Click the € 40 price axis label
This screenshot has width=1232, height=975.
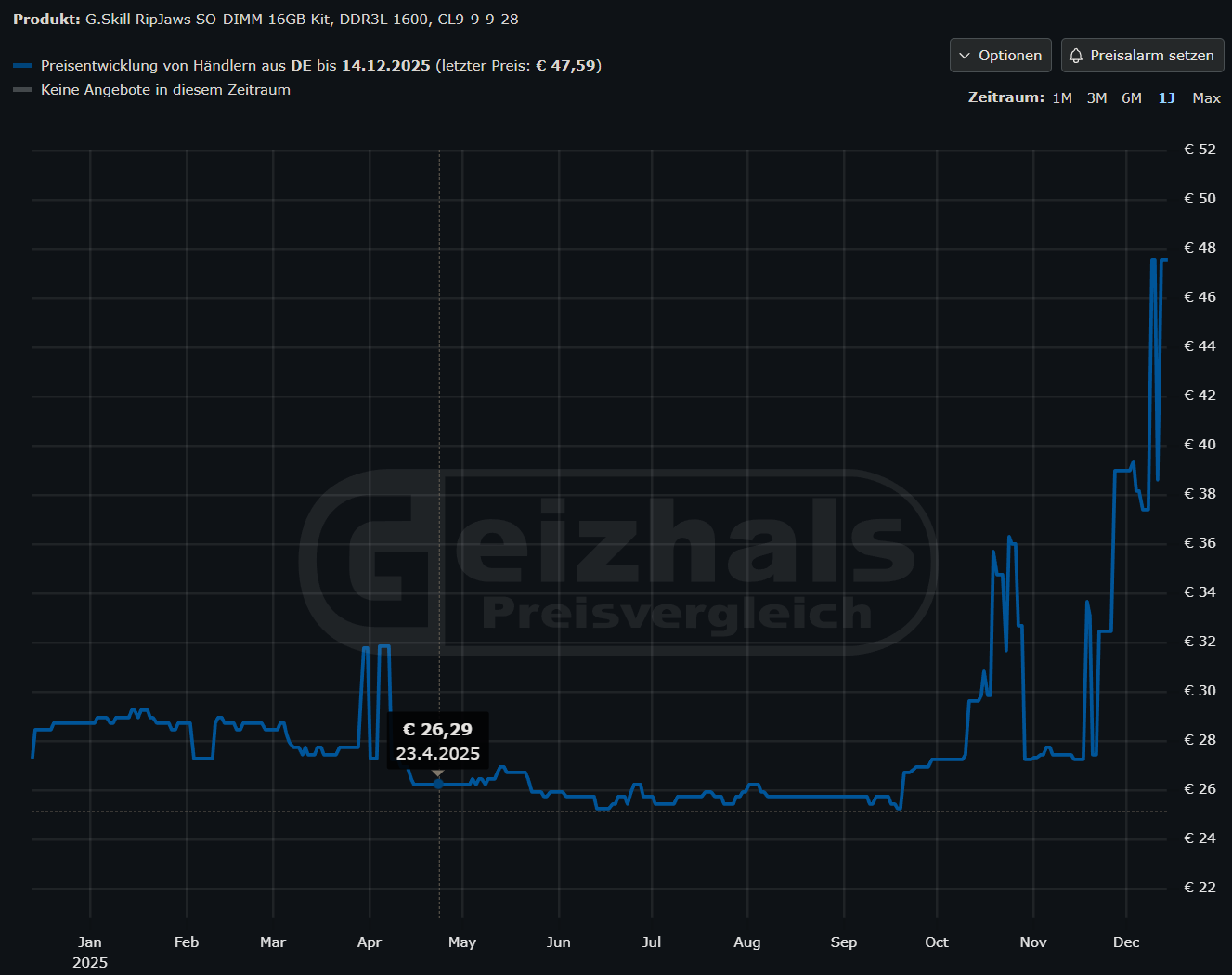1200,445
